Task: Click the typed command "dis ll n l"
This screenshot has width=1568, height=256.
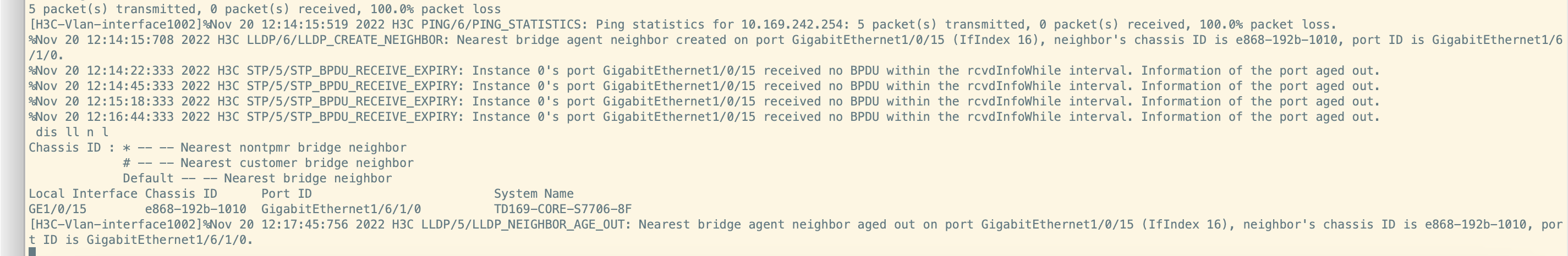Action: pyautogui.click(x=71, y=132)
